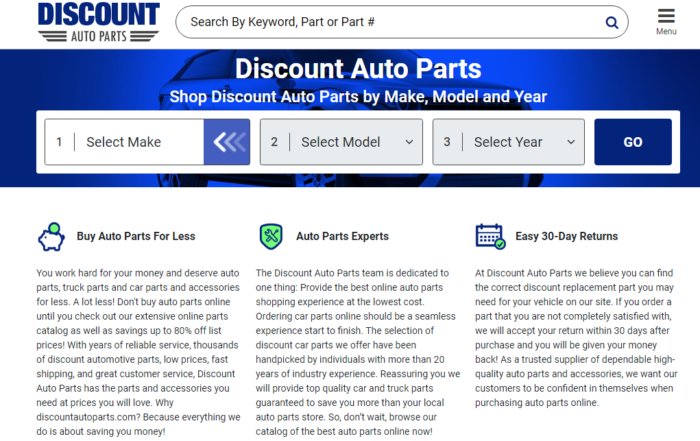The image size is (700, 441).
Task: Click the blue triple-chevron arrow button
Action: [227, 142]
